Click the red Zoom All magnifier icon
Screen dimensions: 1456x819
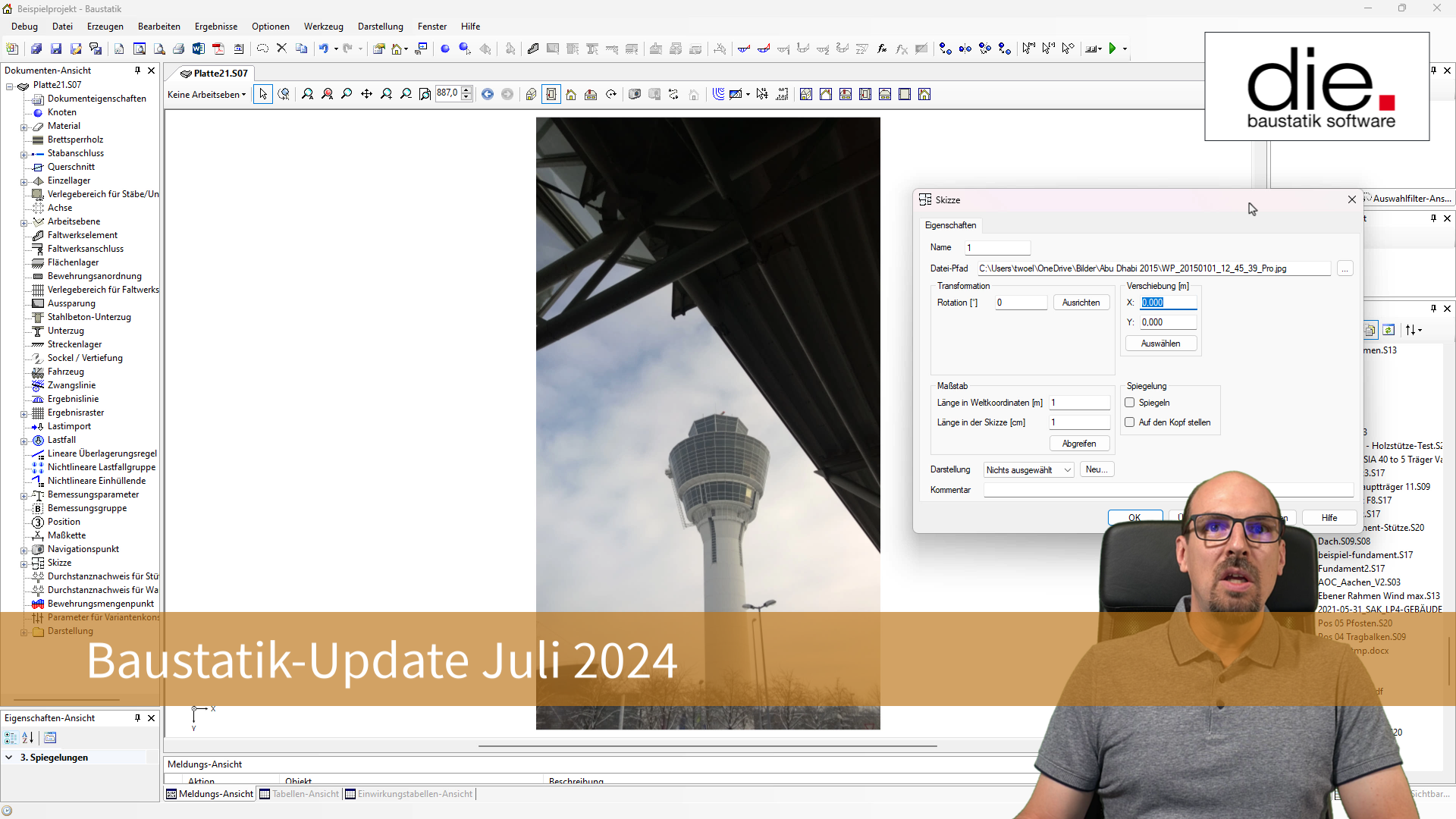tap(327, 94)
